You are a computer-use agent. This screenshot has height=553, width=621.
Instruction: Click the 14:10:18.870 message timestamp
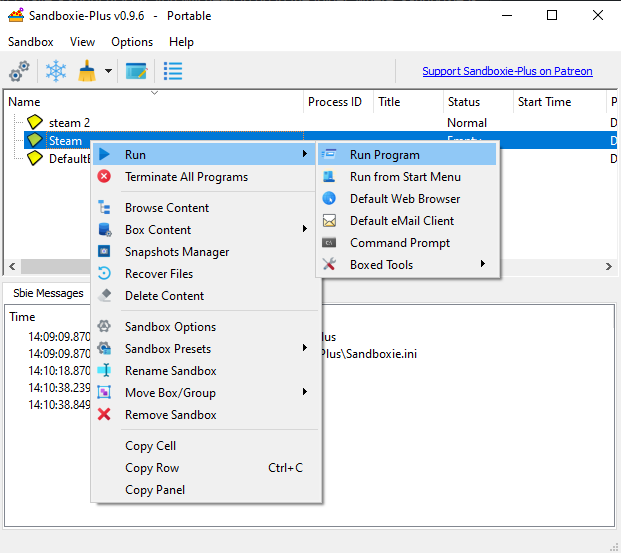tap(59, 370)
